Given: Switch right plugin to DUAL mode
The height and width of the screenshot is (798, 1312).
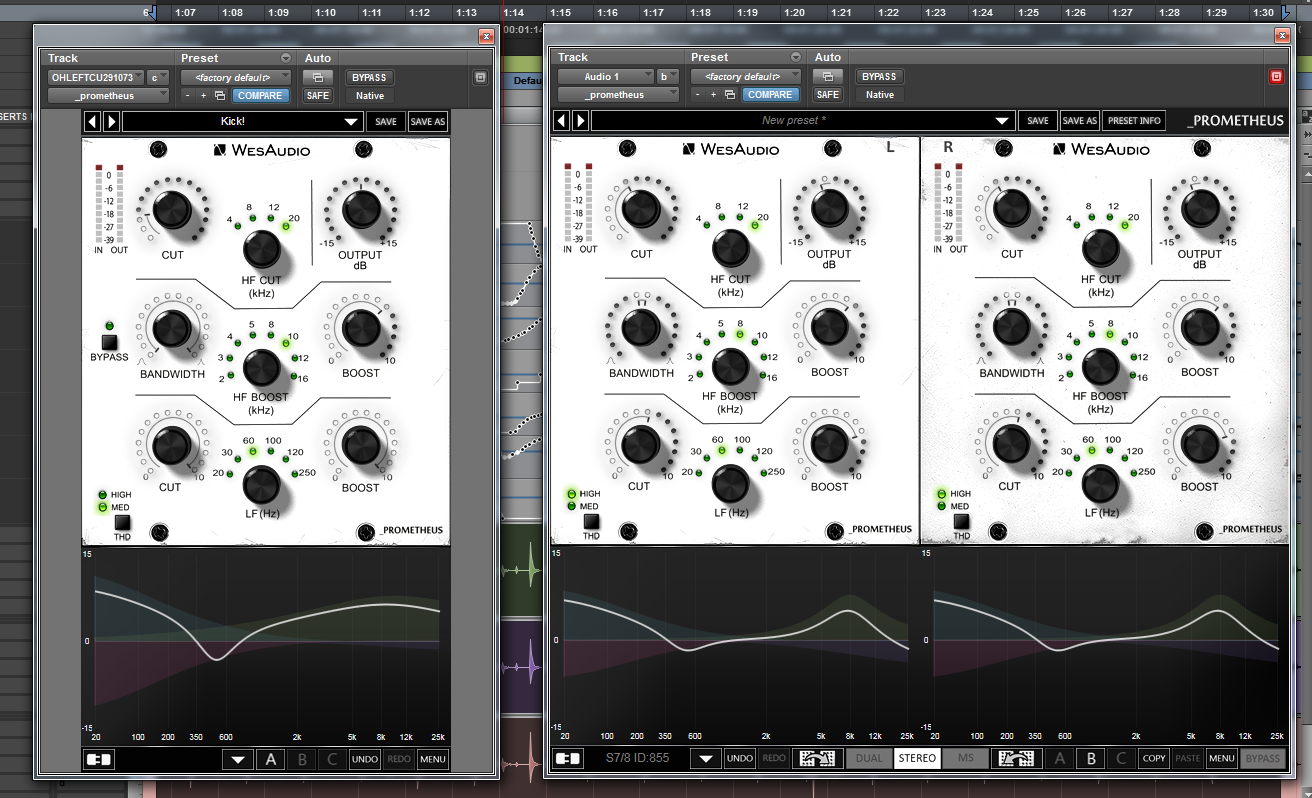Looking at the screenshot, I should point(869,758).
